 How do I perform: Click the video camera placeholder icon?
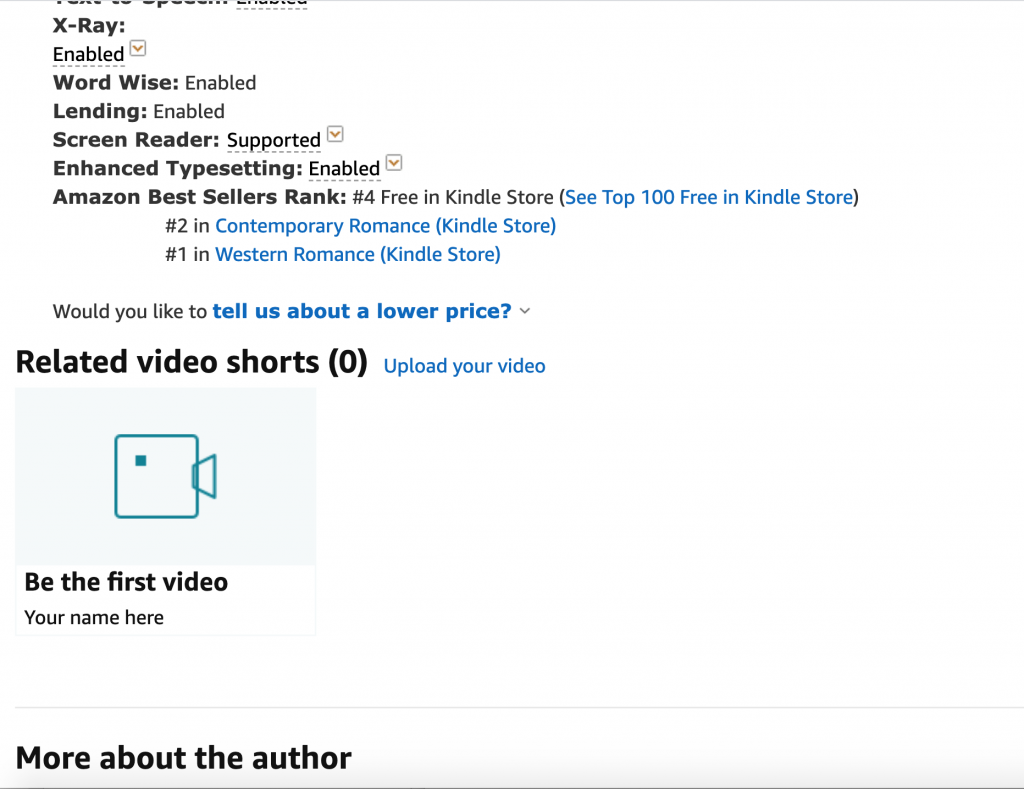166,476
